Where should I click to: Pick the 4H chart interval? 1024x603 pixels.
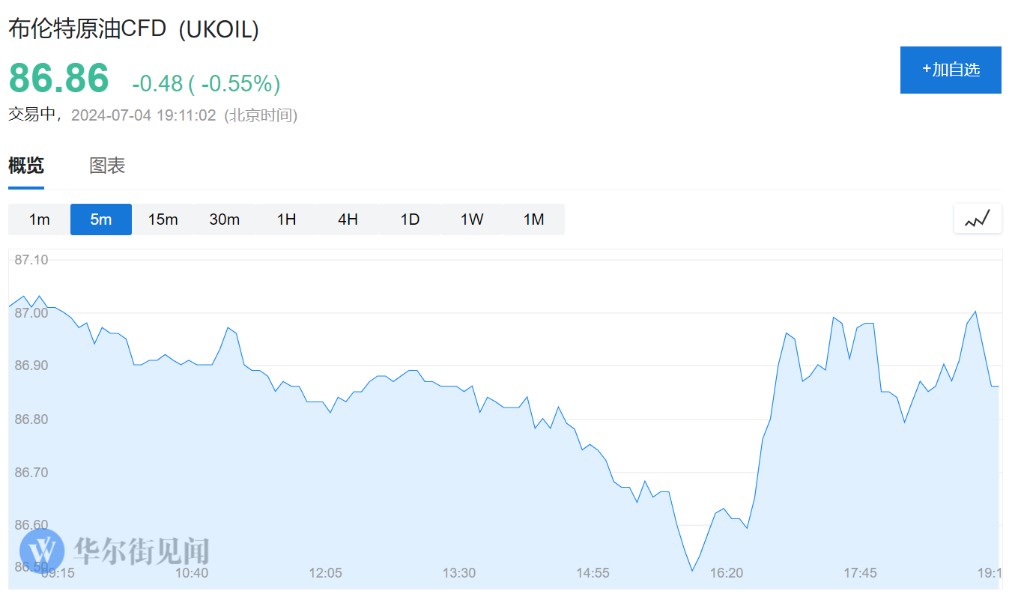pyautogui.click(x=348, y=219)
